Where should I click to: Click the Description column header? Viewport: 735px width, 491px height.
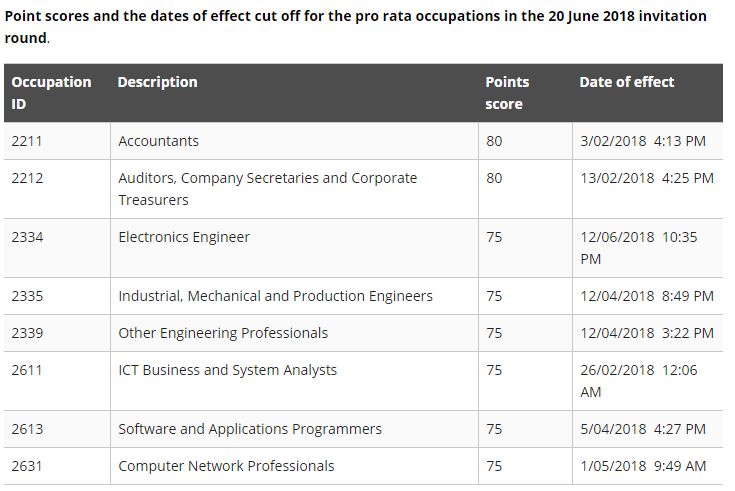click(158, 82)
